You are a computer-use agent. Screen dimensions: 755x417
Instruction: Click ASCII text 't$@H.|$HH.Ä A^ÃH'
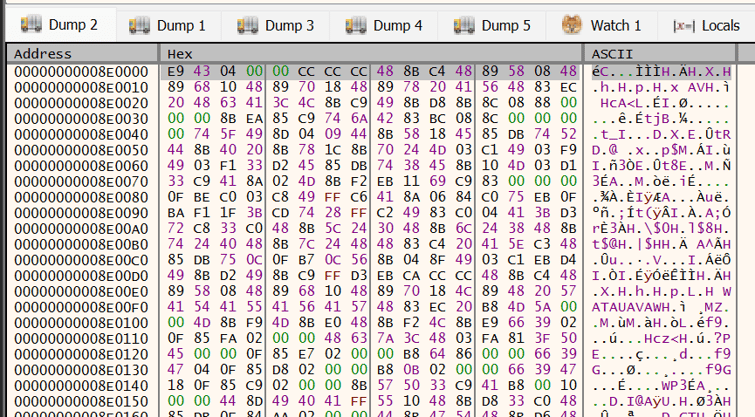[661, 245]
